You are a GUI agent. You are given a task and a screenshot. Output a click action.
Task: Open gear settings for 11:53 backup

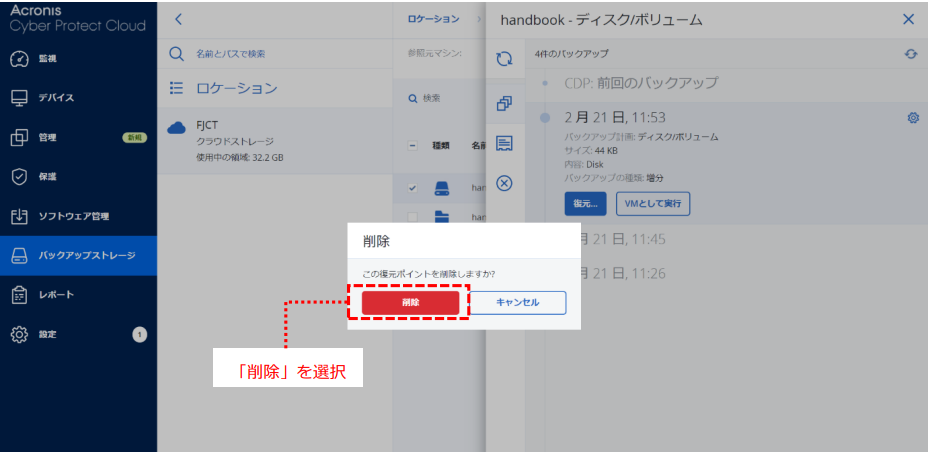click(x=912, y=118)
